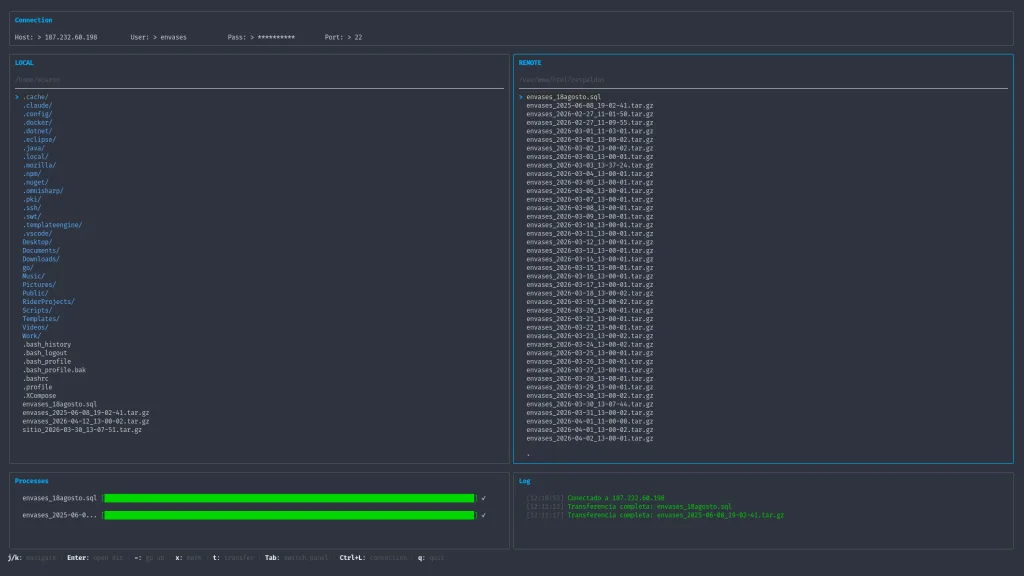
Task: Open the .docker/ folder in local panel
Action: click(x=37, y=122)
